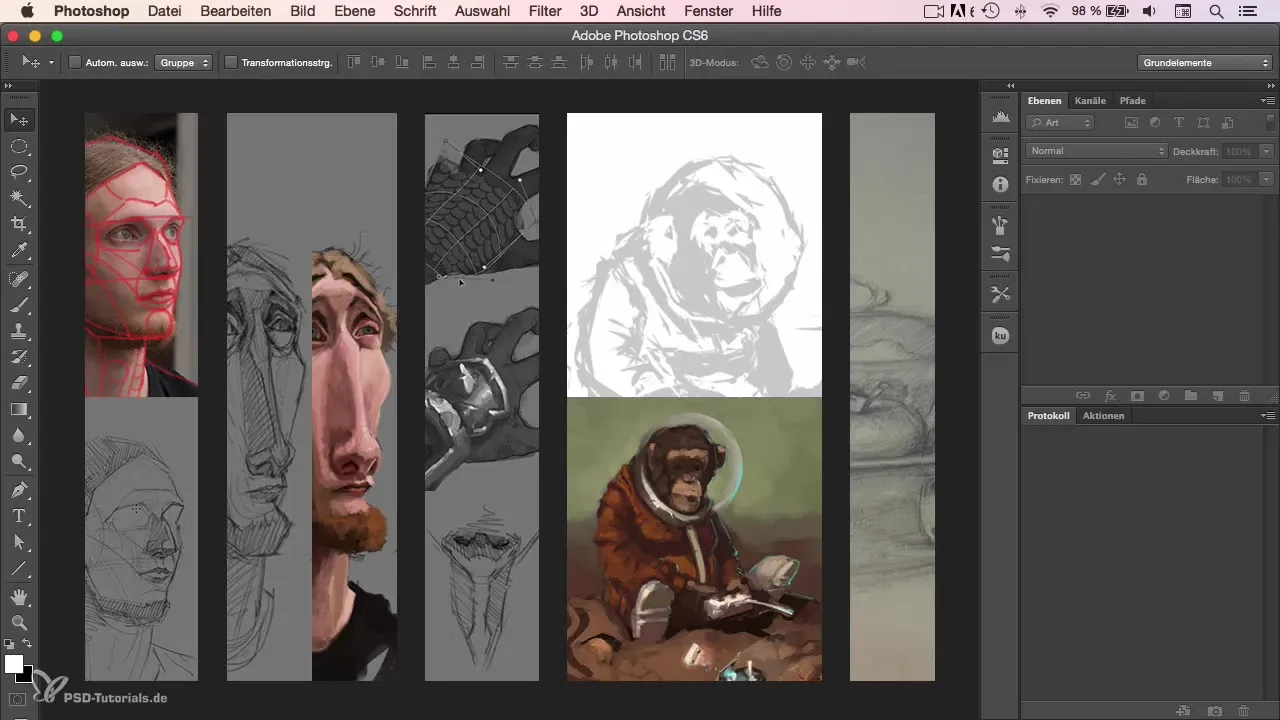Open the Fläche fill dropdown arrow
Image resolution: width=1280 pixels, height=720 pixels.
point(1266,180)
